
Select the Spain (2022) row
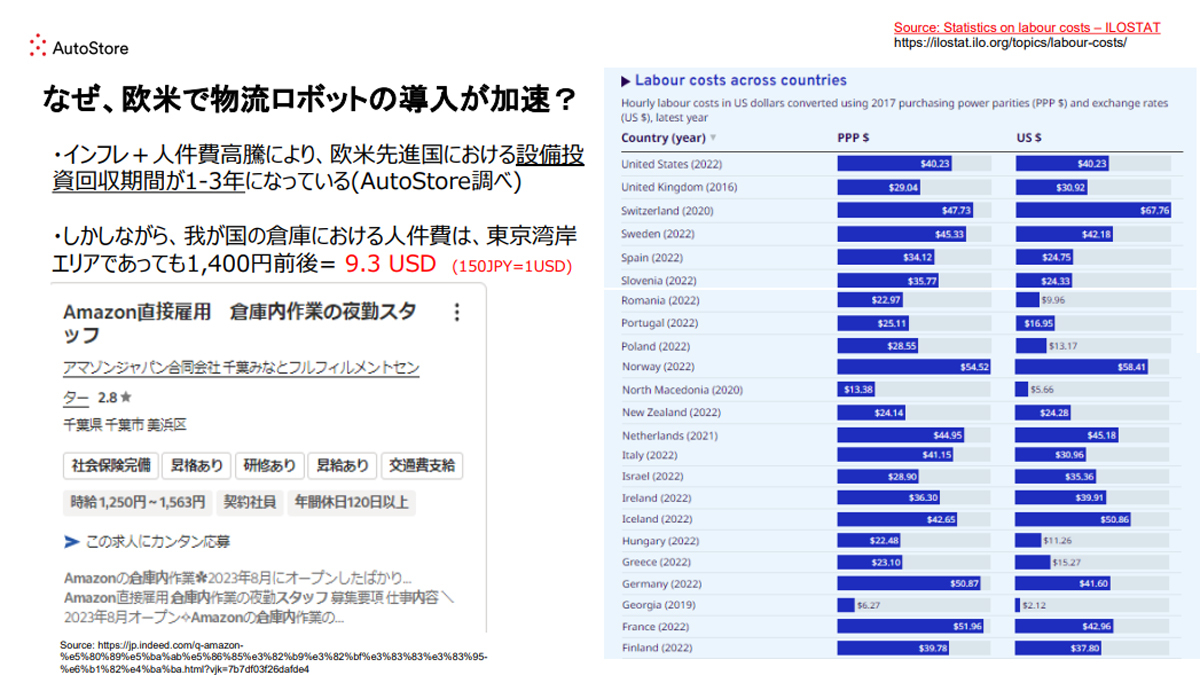pyautogui.click(x=902, y=257)
